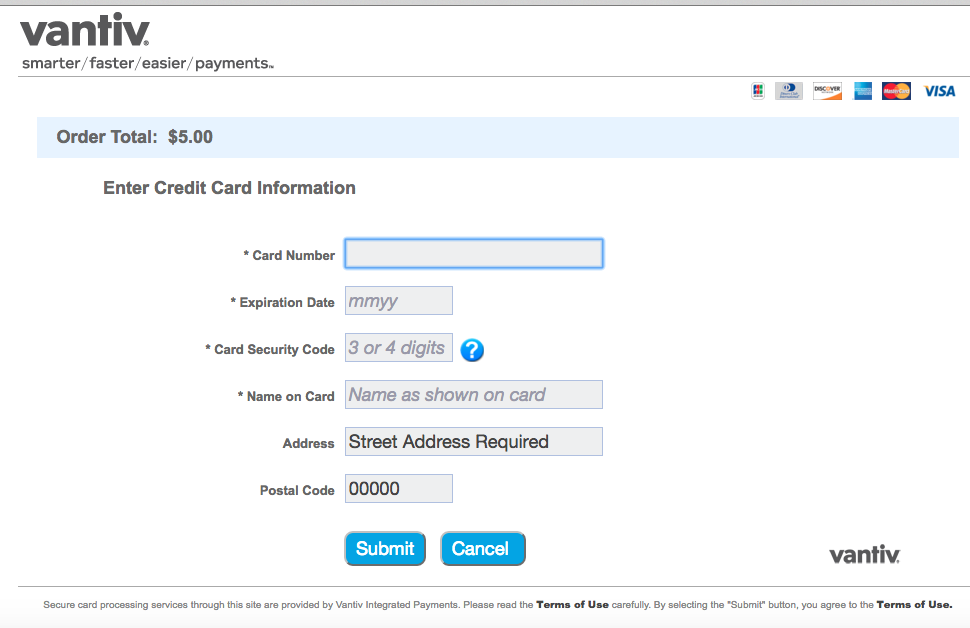Click the smarter/faster/easier/payments tagline

147,63
